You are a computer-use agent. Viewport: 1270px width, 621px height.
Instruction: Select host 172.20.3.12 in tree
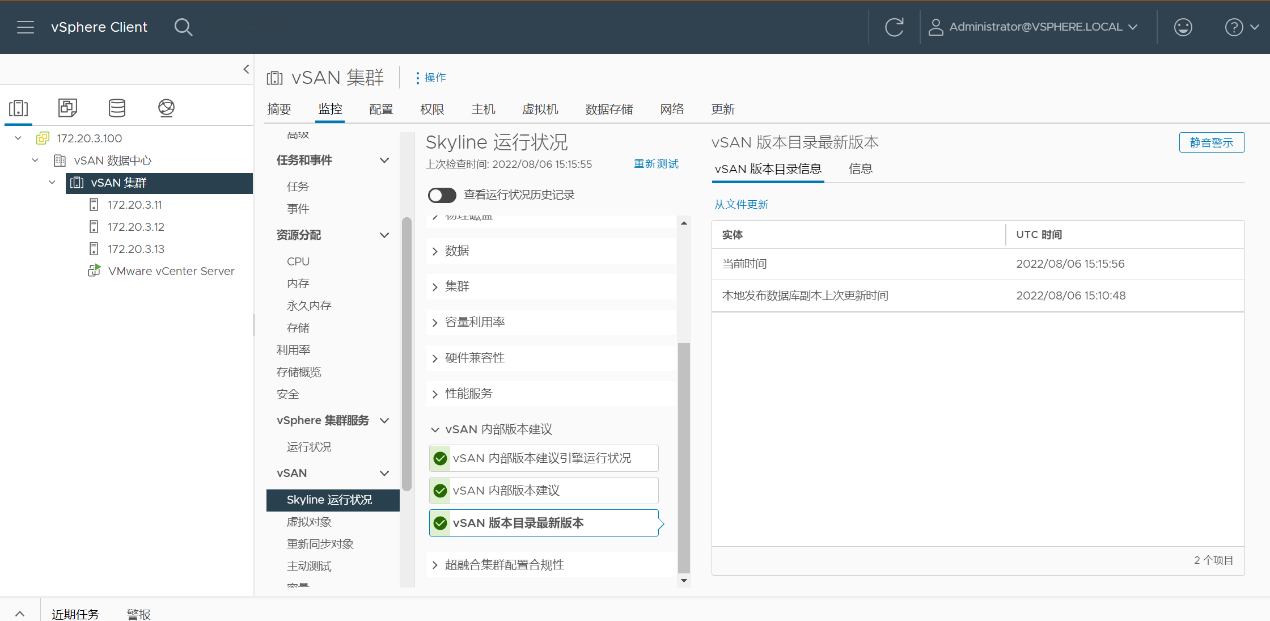pos(135,226)
